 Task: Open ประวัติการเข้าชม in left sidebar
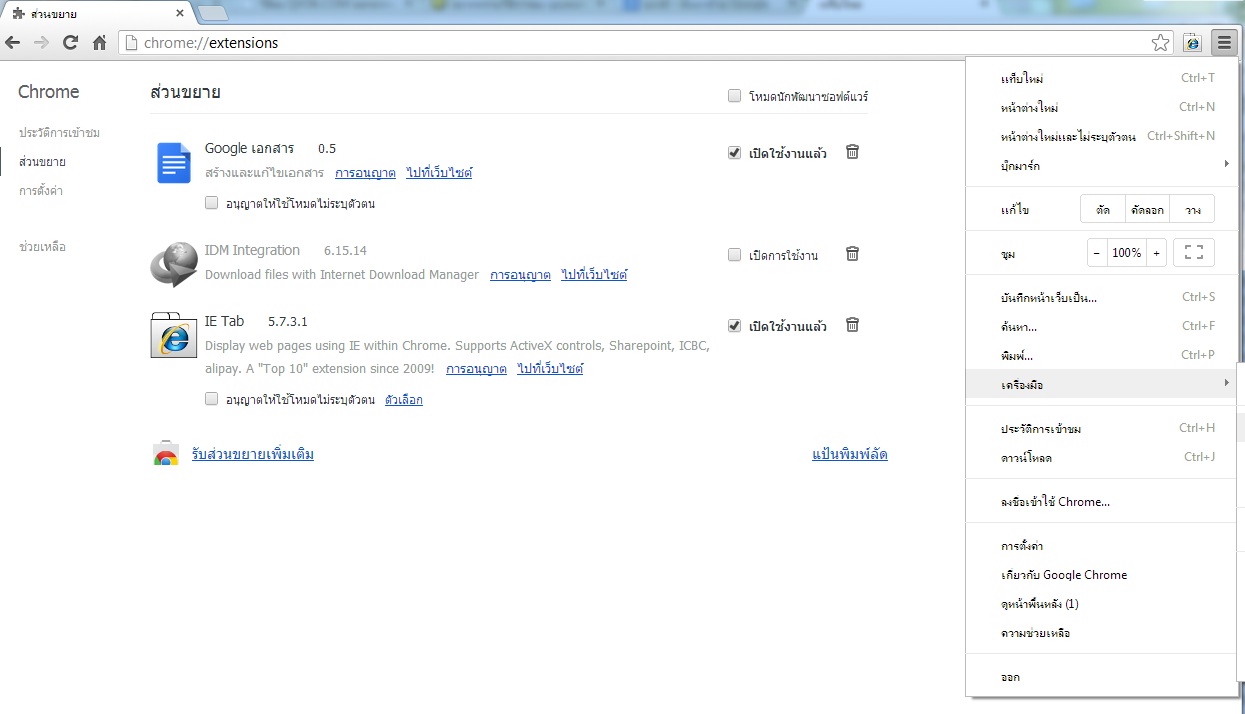click(59, 133)
